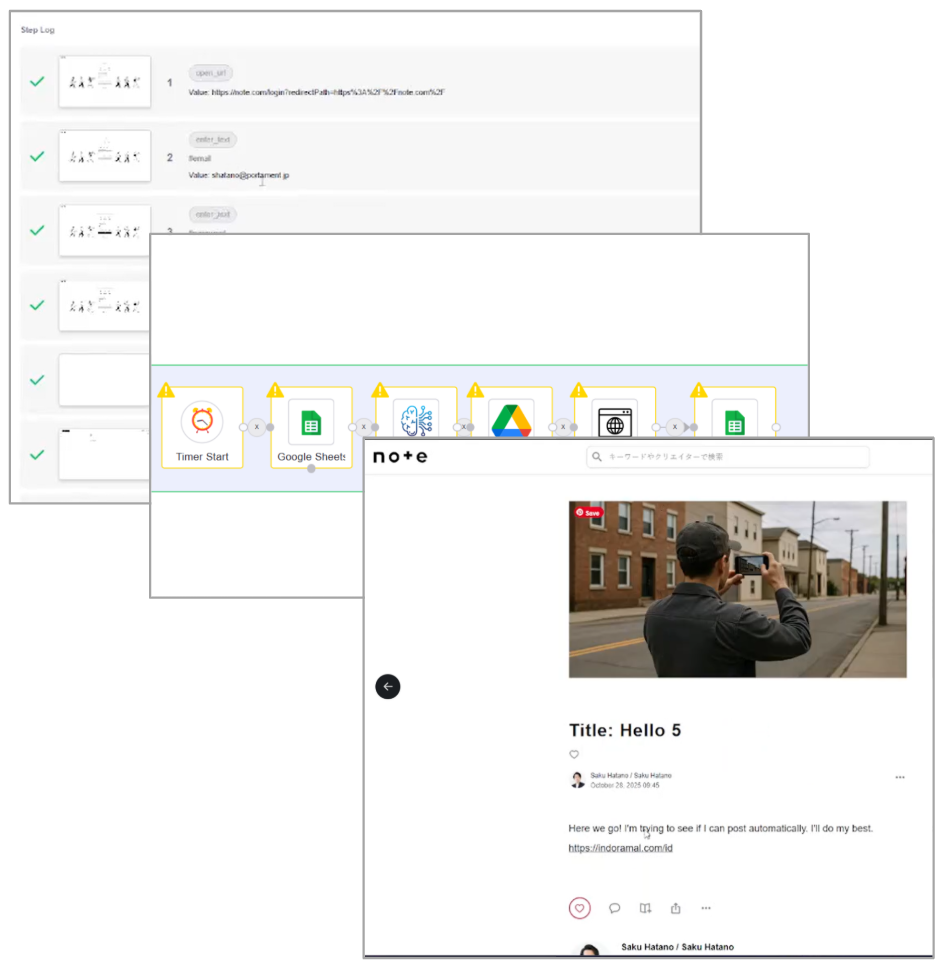Screen dimensions: 940x964
Task: Open step 2 screenshot thumbnail in Step Log
Action: (x=105, y=156)
